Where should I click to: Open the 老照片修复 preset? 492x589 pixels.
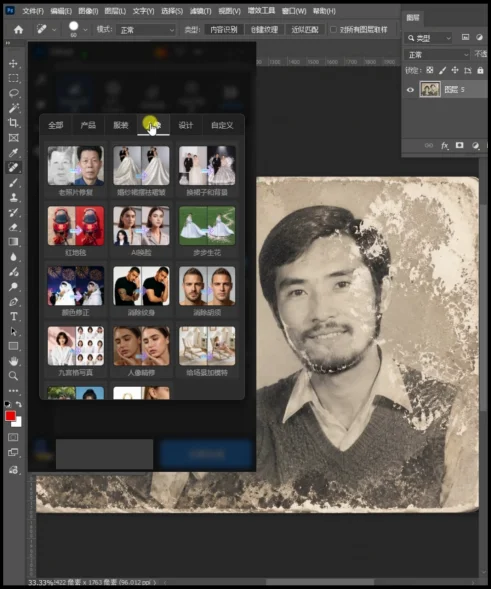[x=75, y=170]
